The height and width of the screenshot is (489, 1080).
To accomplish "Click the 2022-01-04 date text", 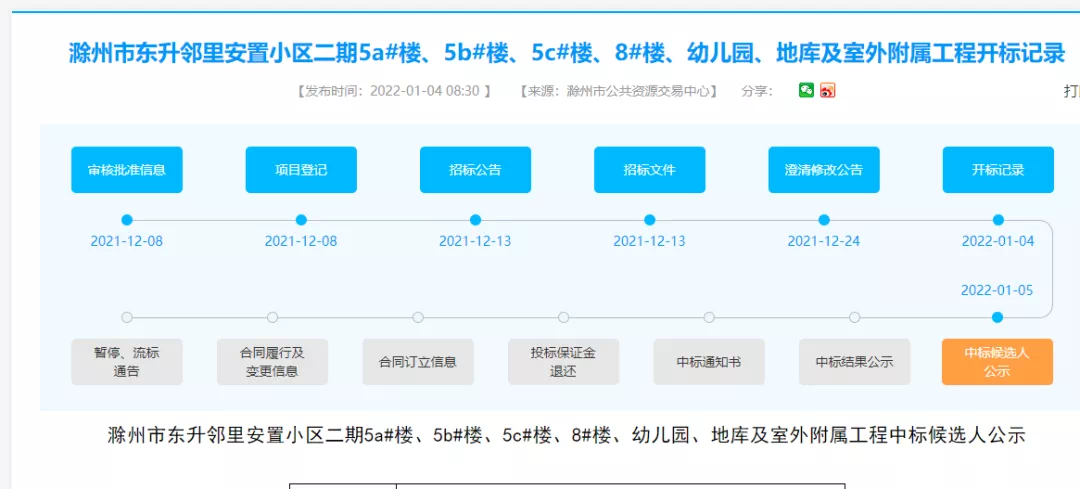I will (998, 242).
